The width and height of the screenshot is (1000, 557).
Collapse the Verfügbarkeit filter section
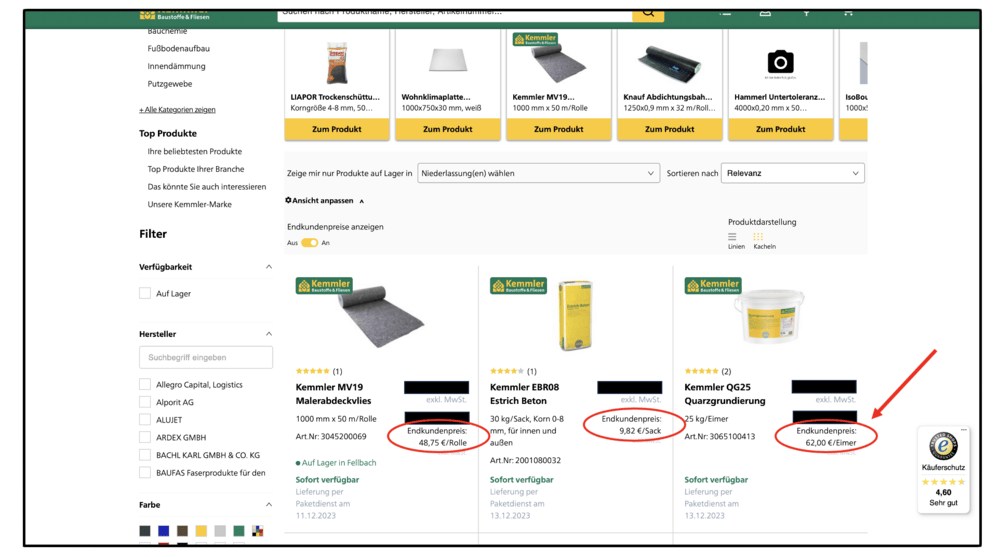[268, 267]
